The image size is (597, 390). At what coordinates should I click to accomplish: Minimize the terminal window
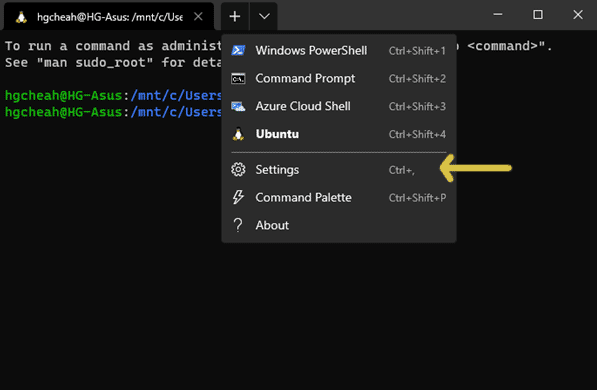point(498,15)
